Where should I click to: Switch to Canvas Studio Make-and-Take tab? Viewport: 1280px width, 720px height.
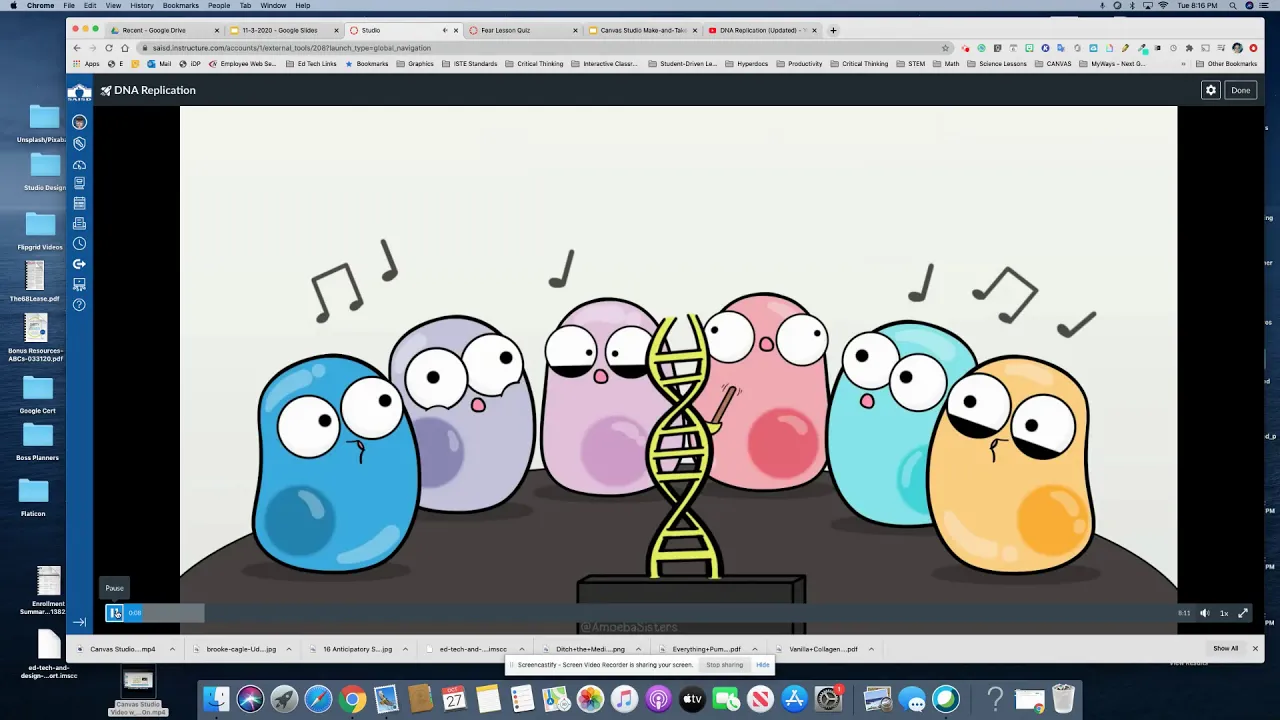coord(642,30)
